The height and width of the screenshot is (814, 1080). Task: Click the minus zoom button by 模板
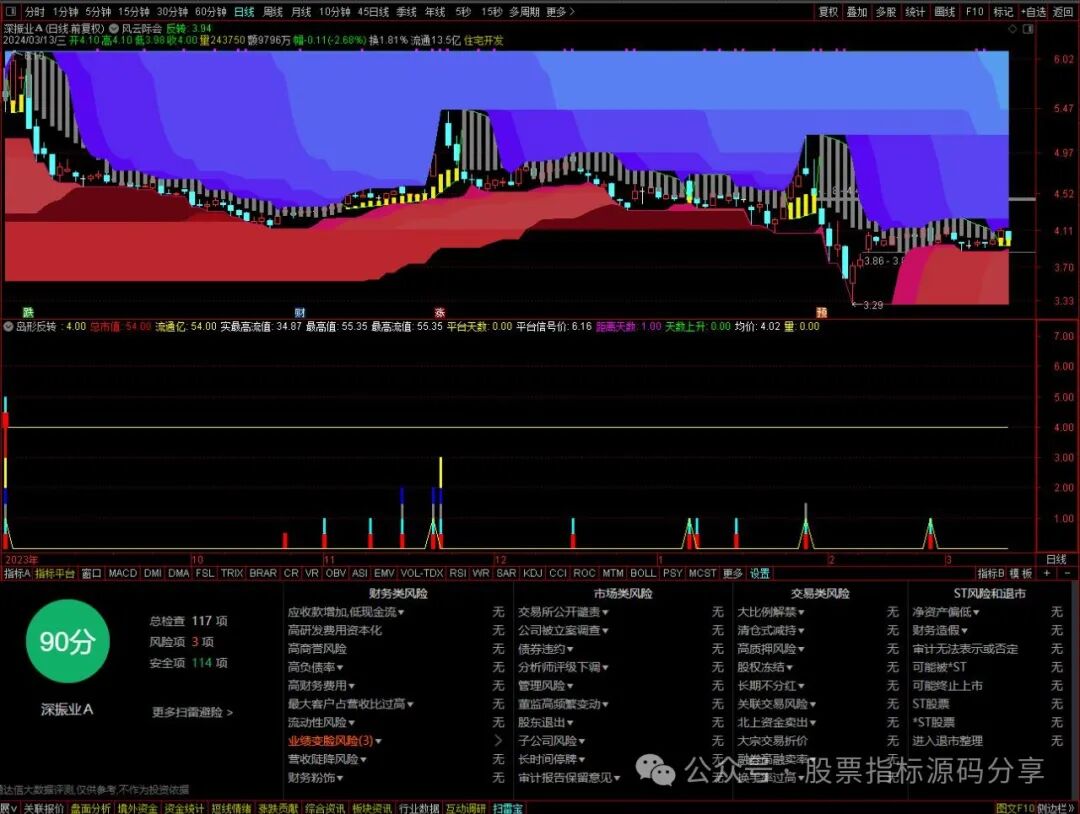(1067, 573)
